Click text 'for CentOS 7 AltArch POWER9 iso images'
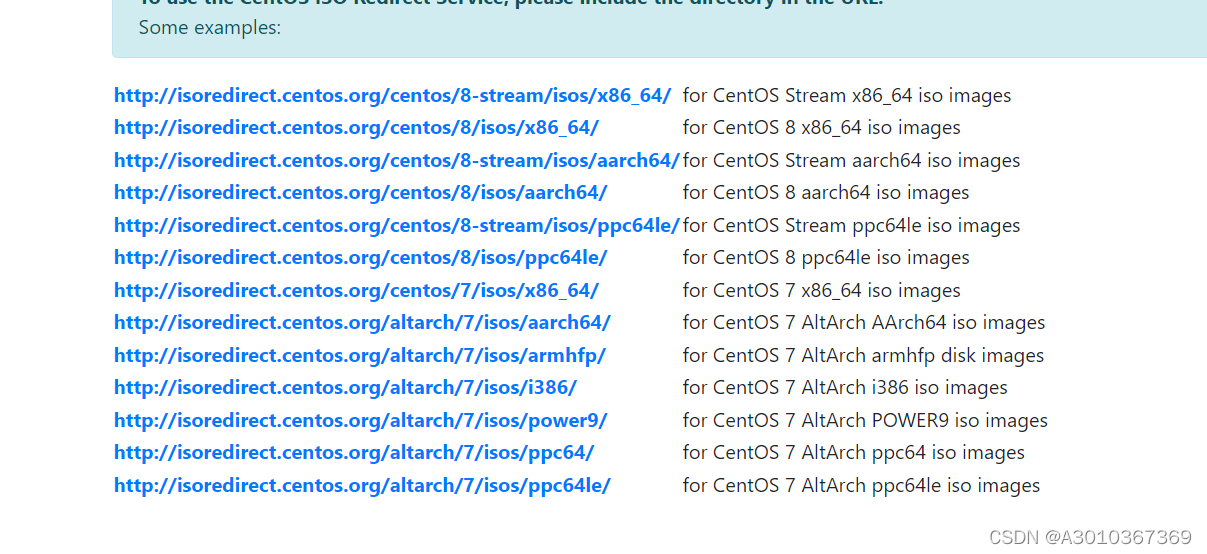Screen dimensions: 1207x554 tap(865, 421)
